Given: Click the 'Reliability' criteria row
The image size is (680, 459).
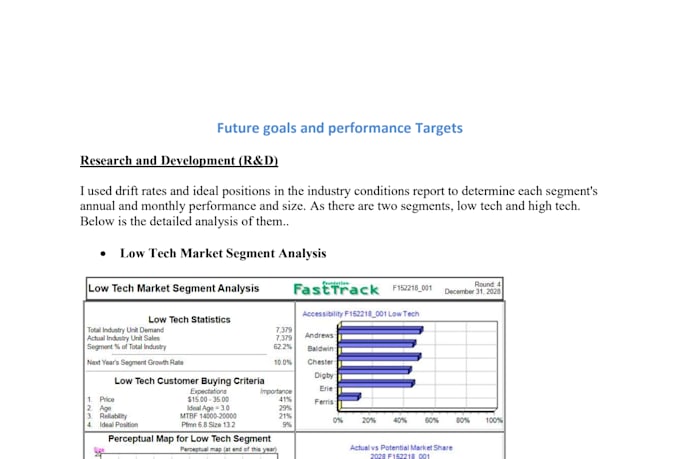Looking at the screenshot, I should tap(190, 416).
